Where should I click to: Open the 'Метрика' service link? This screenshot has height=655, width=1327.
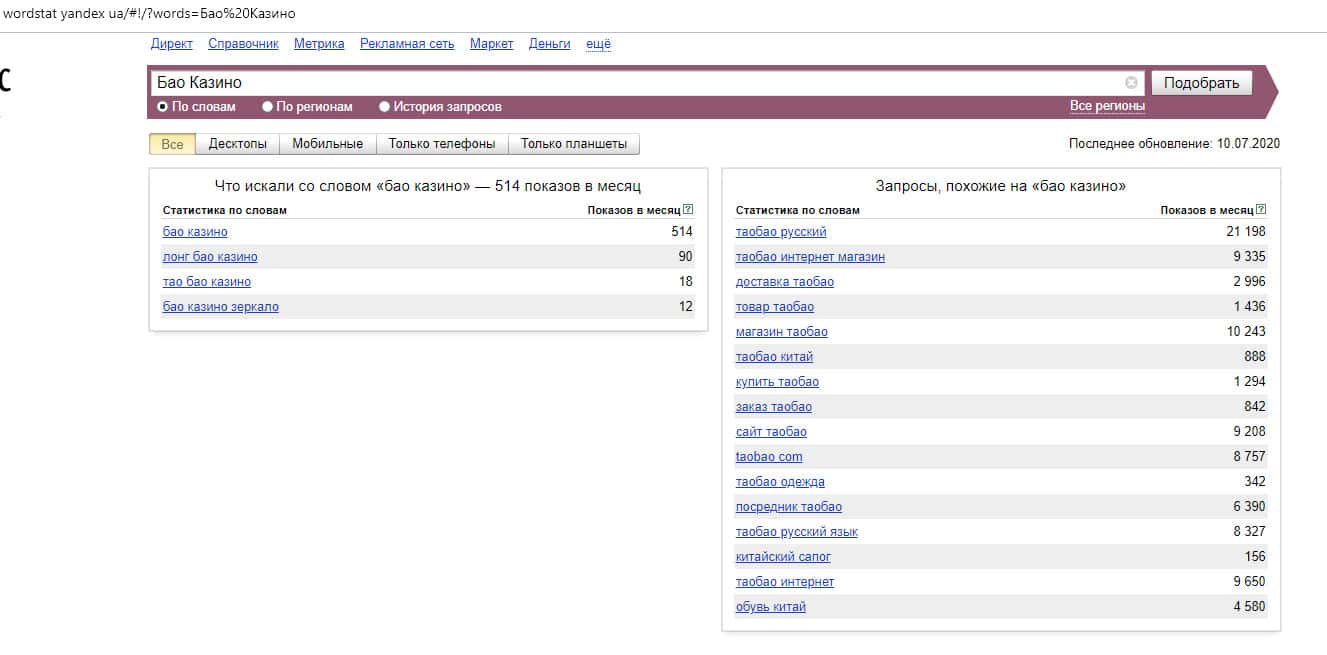pyautogui.click(x=319, y=44)
